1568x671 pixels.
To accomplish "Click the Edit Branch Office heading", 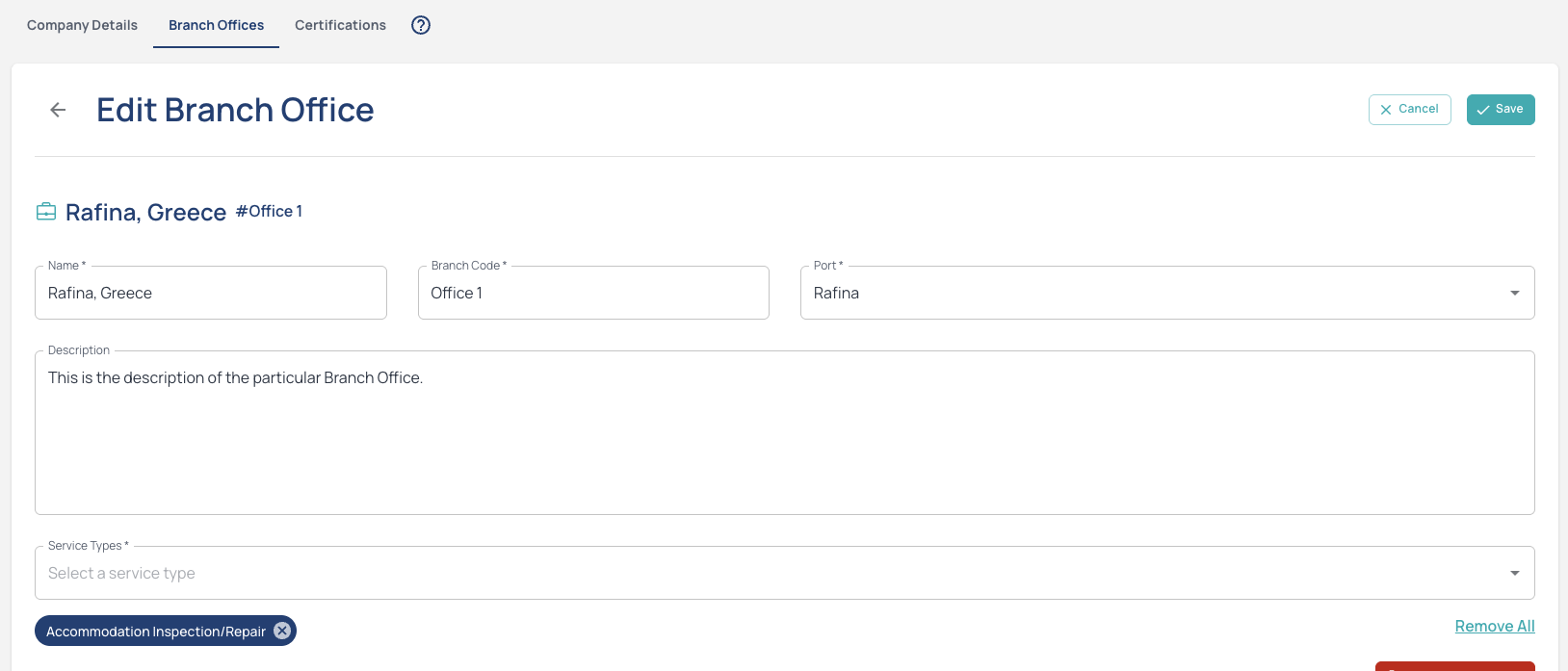I will point(235,110).
